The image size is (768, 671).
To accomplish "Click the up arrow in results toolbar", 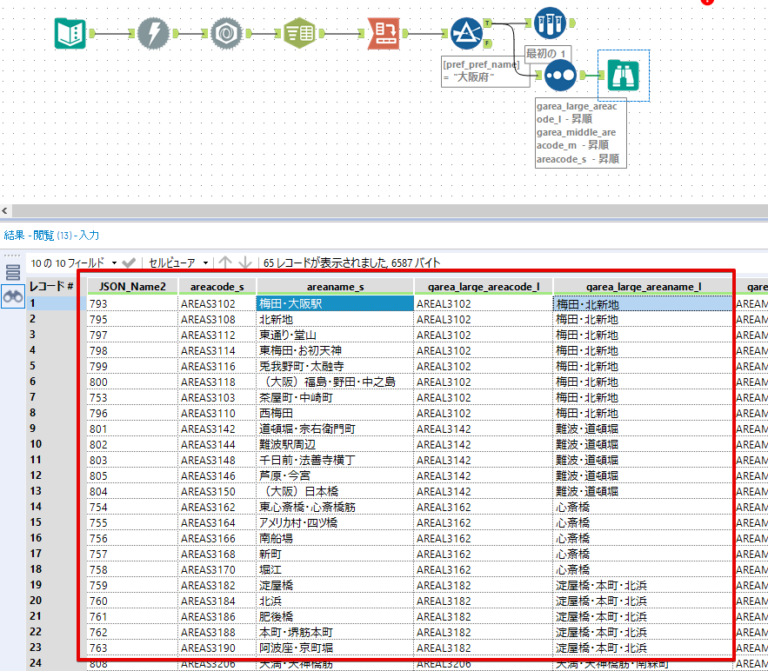I will pyautogui.click(x=226, y=263).
